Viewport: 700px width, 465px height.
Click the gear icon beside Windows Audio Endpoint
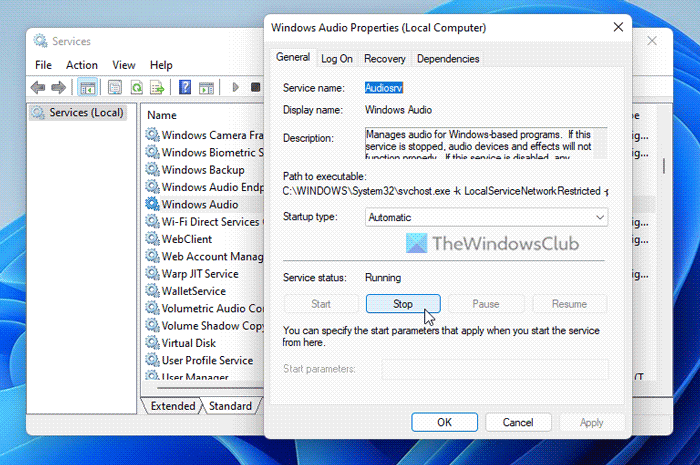click(152, 187)
